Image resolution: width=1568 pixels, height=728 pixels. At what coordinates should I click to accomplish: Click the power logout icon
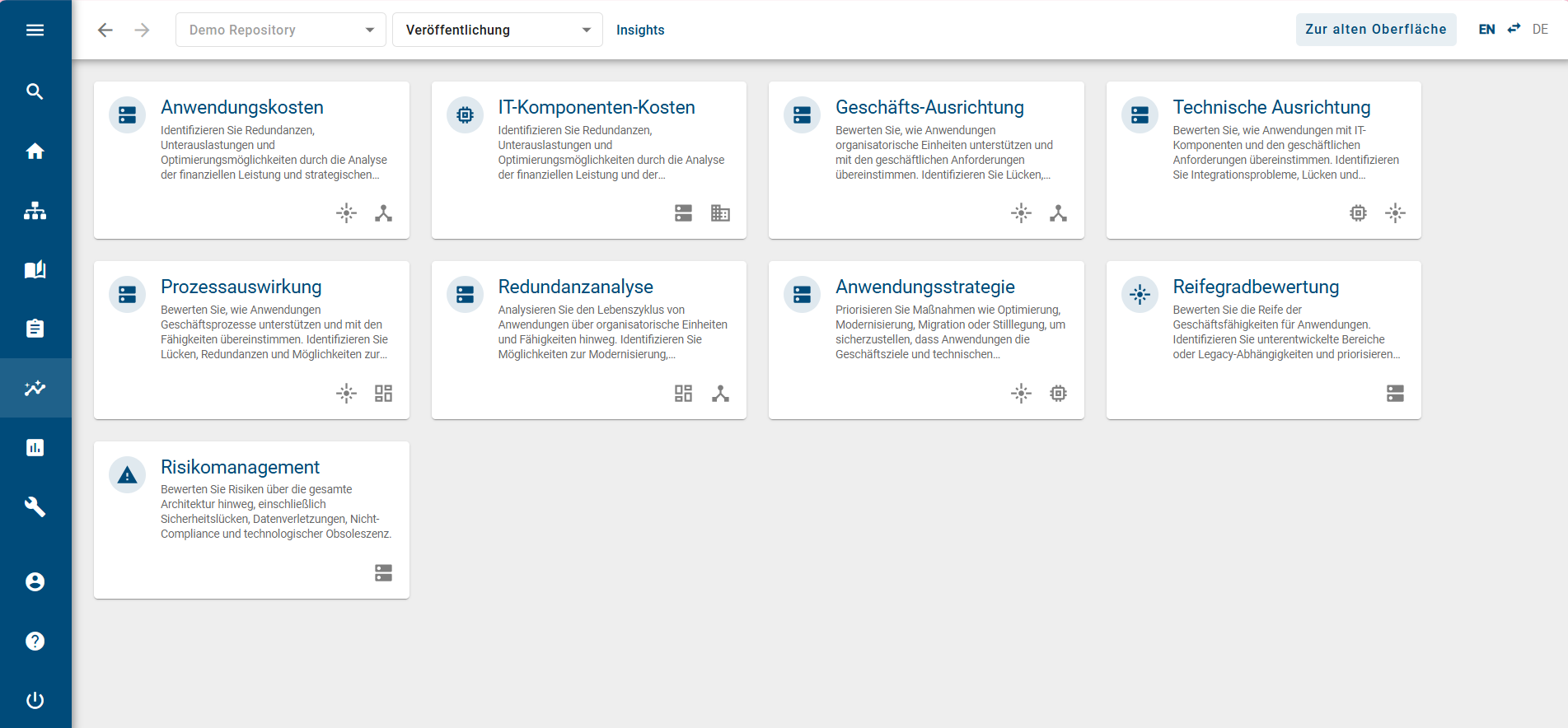[35, 701]
